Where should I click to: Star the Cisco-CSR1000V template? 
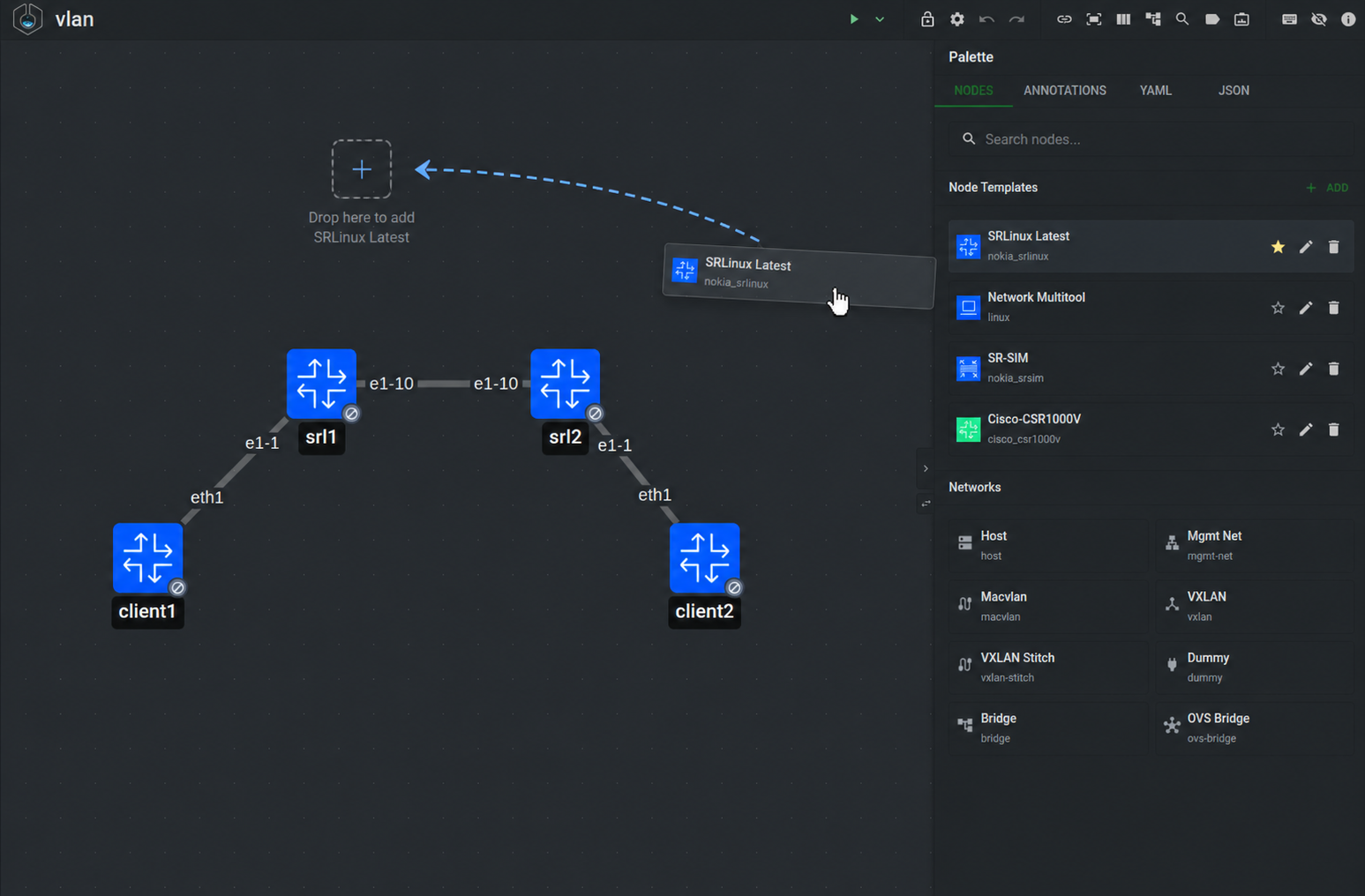(x=1278, y=429)
